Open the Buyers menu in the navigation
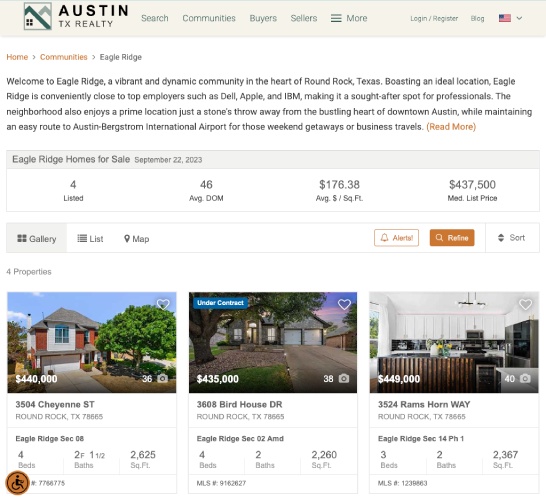This screenshot has width=546, height=500. pyautogui.click(x=263, y=18)
